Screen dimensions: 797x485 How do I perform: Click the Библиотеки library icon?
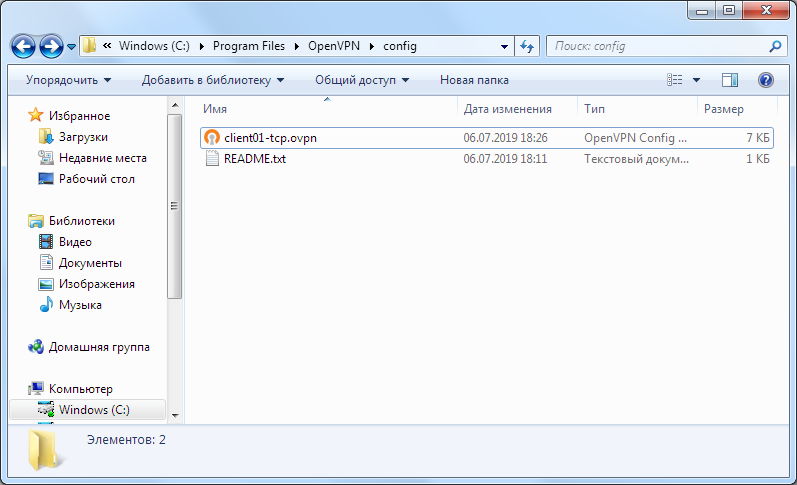[36, 221]
